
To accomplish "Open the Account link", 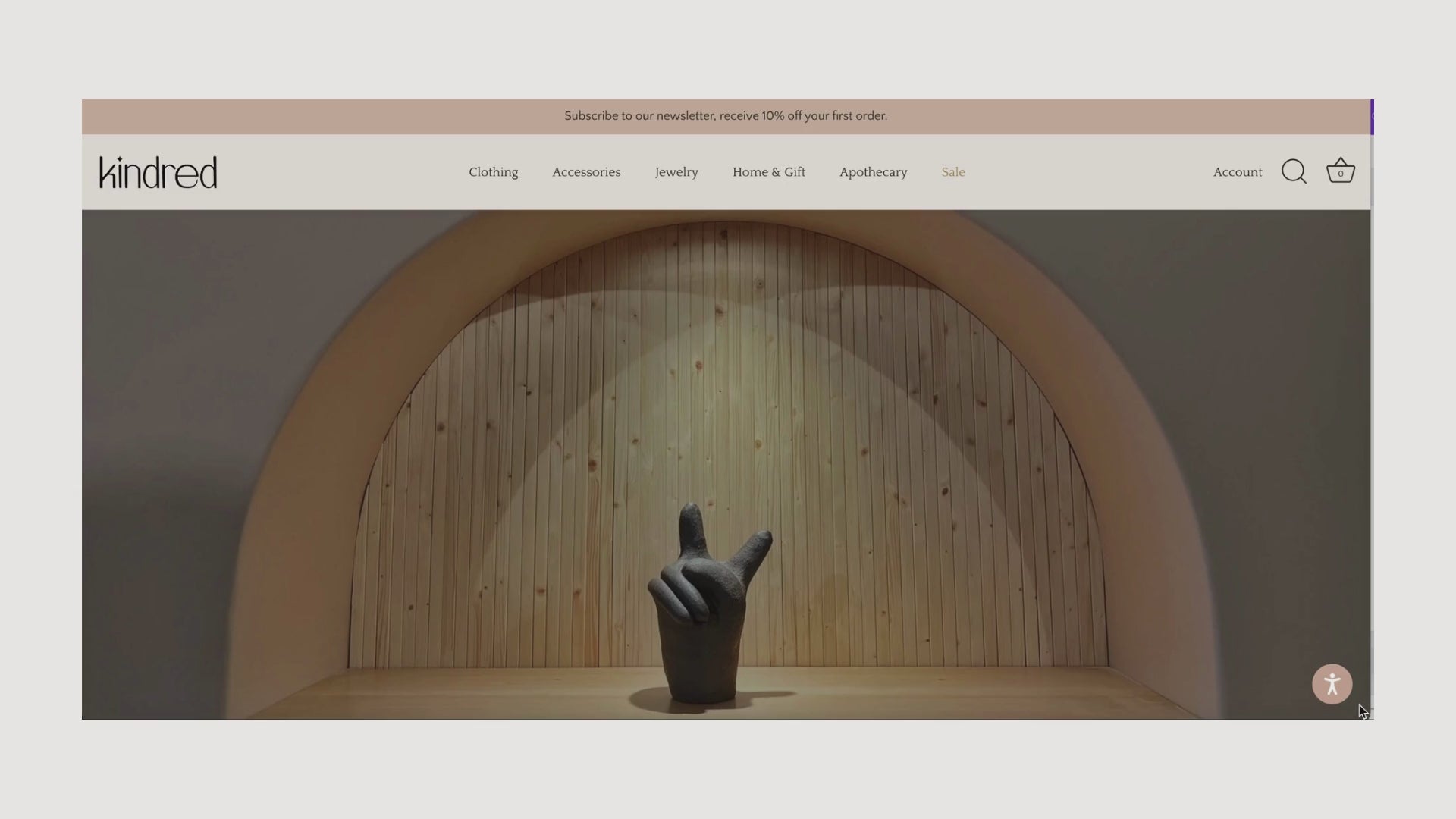I will pos(1237,172).
